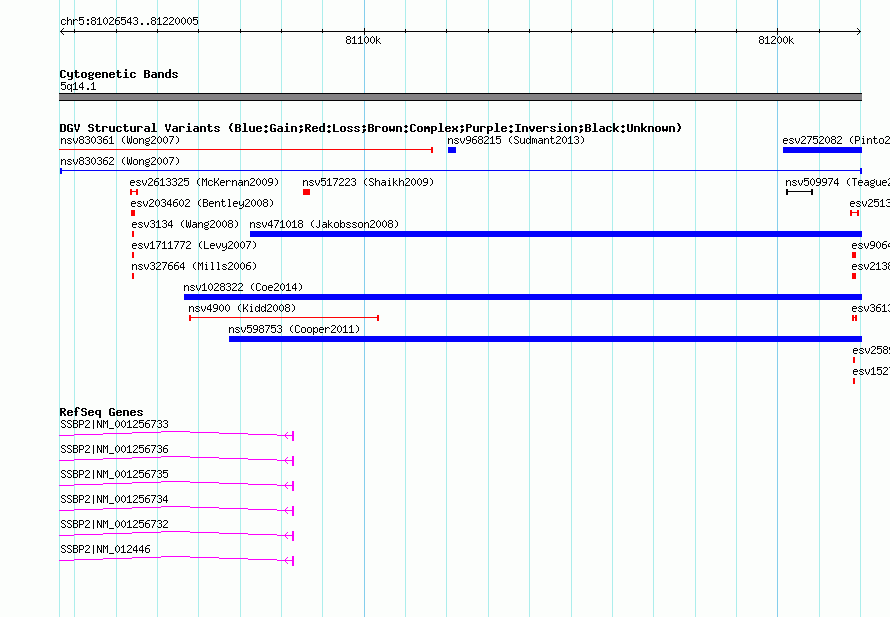Click the nsv327664 (Mills2006) label

(x=194, y=266)
